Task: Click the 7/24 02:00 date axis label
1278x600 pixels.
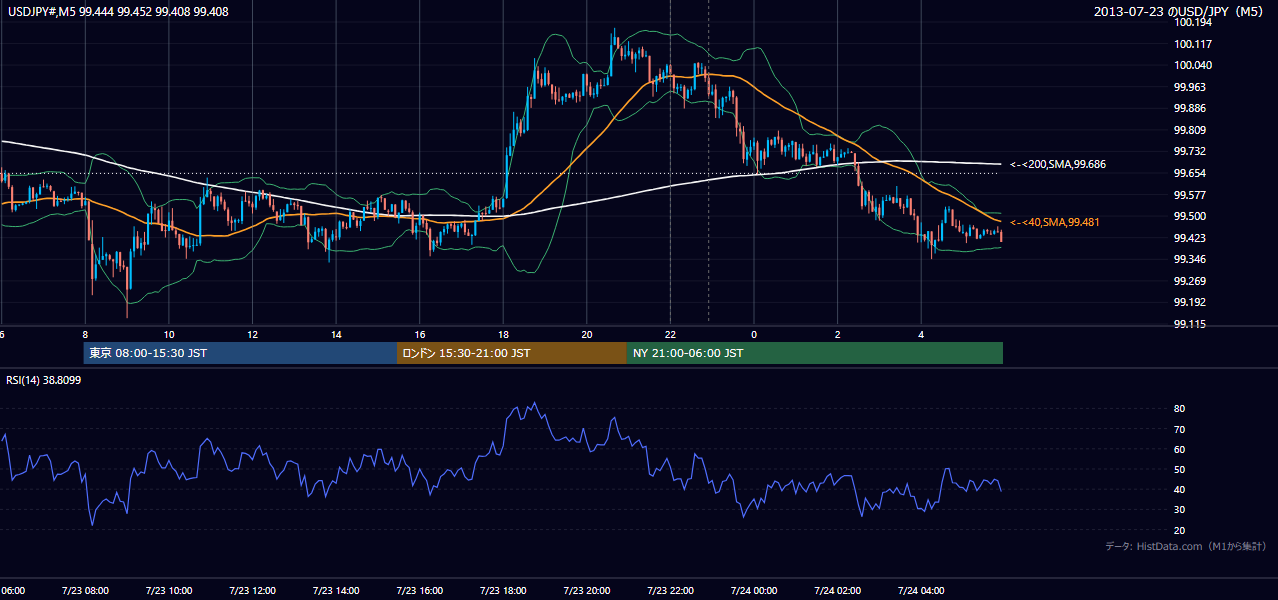Action: pos(837,591)
